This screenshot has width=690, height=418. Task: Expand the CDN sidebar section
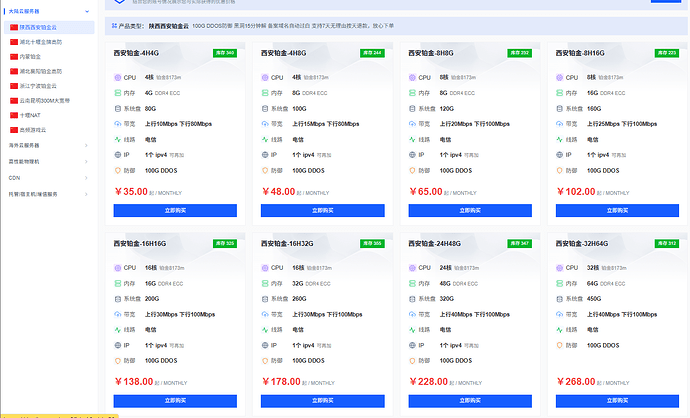[x=86, y=178]
